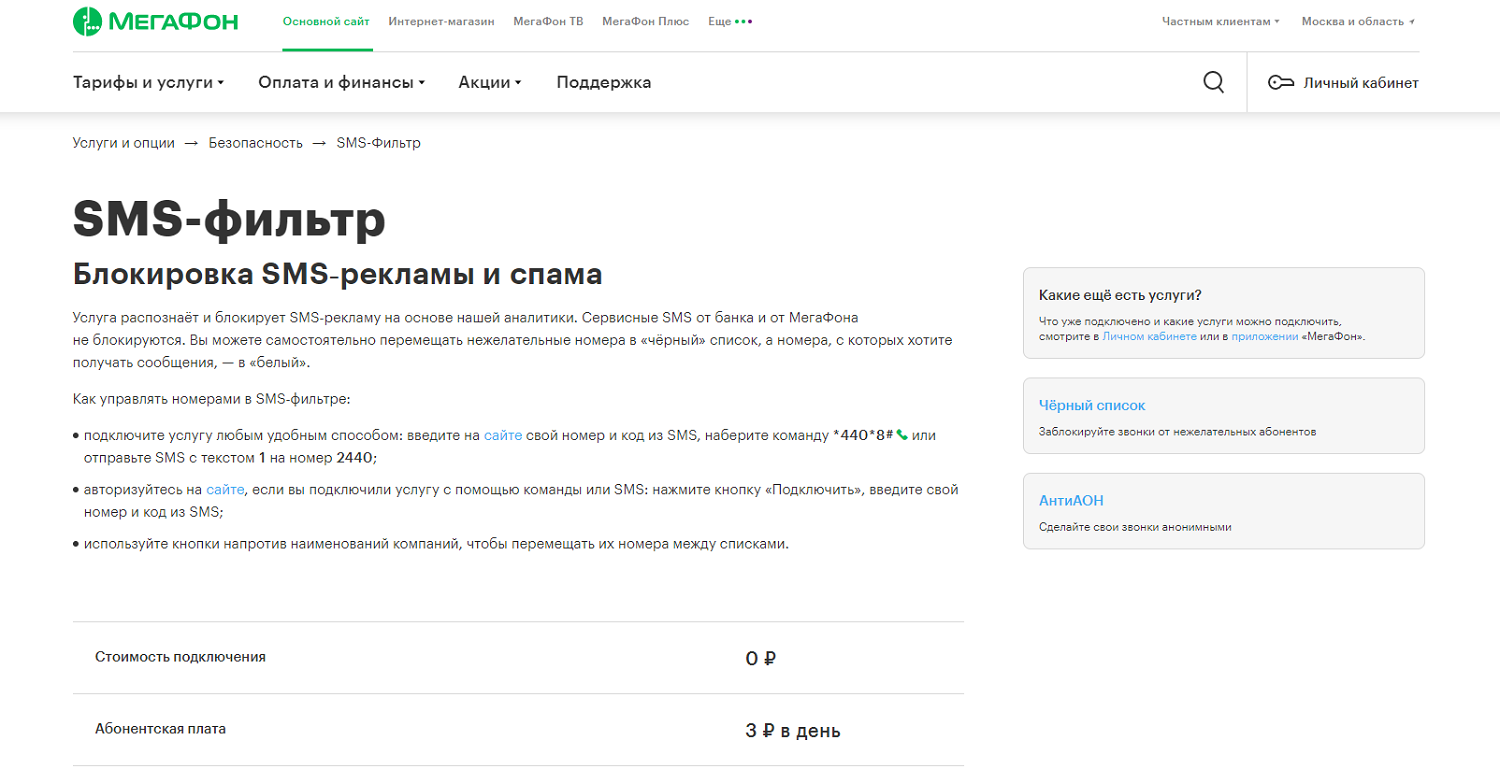This screenshot has height=783, width=1500.
Task: Switch to the МегаФон Плюс tab
Action: pos(645,21)
